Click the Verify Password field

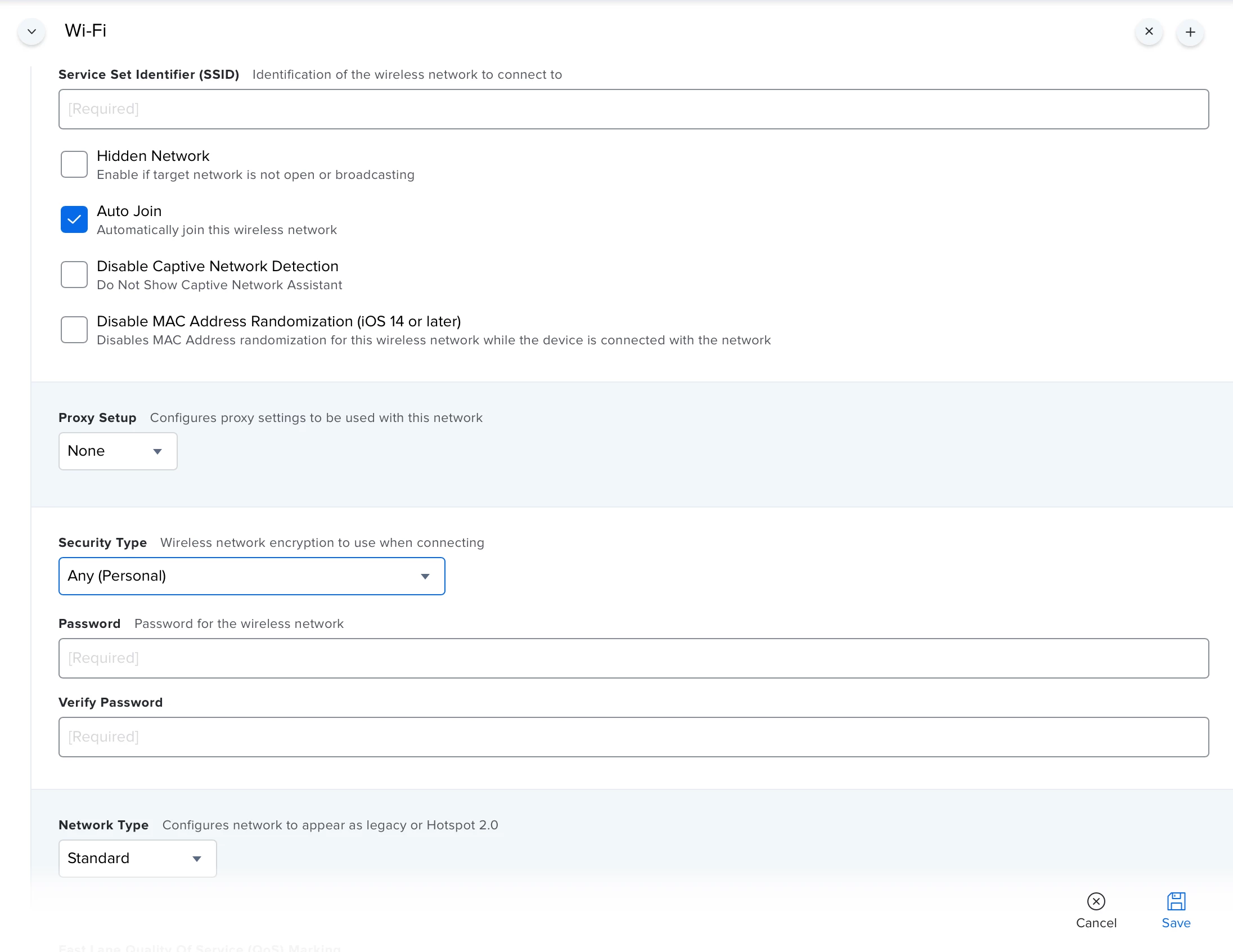[x=633, y=737]
